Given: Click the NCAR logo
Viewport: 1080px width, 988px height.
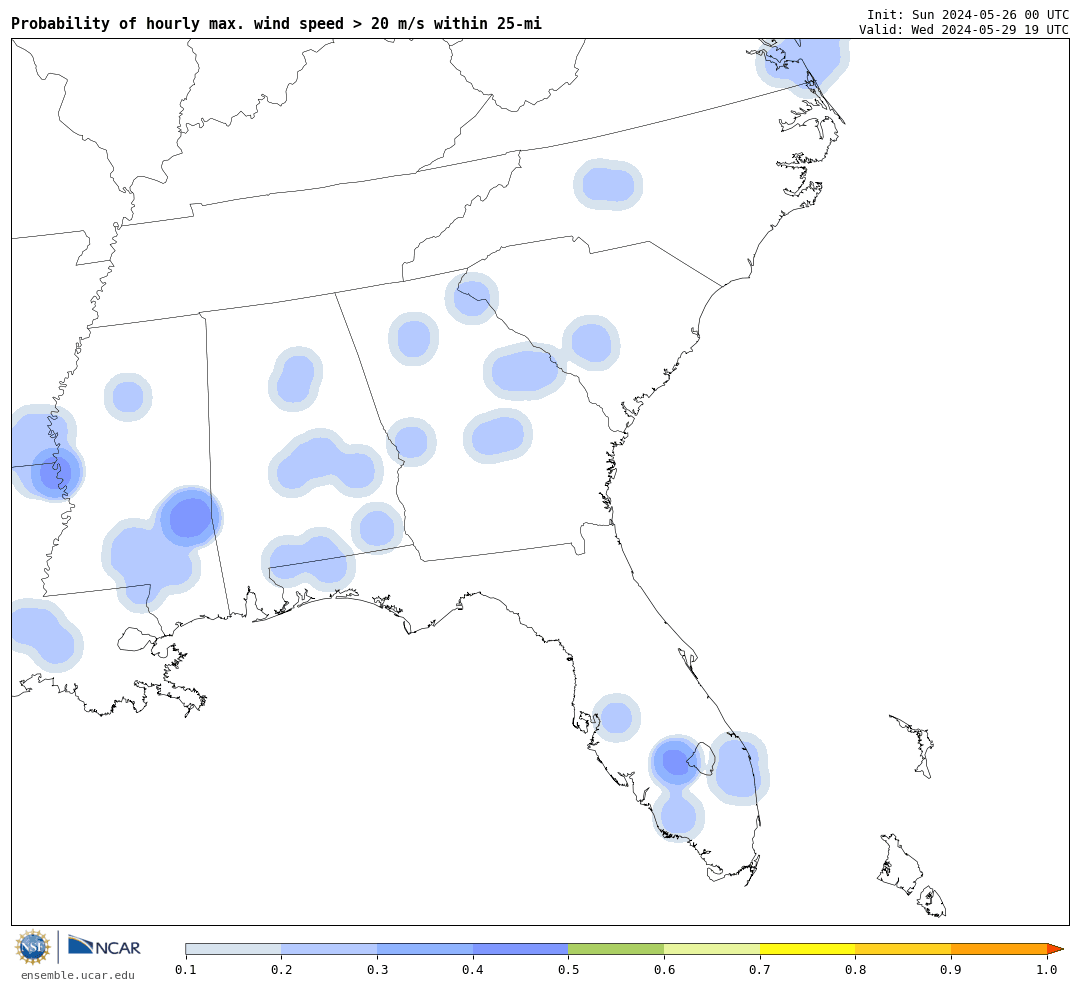Looking at the screenshot, I should pos(104,946).
